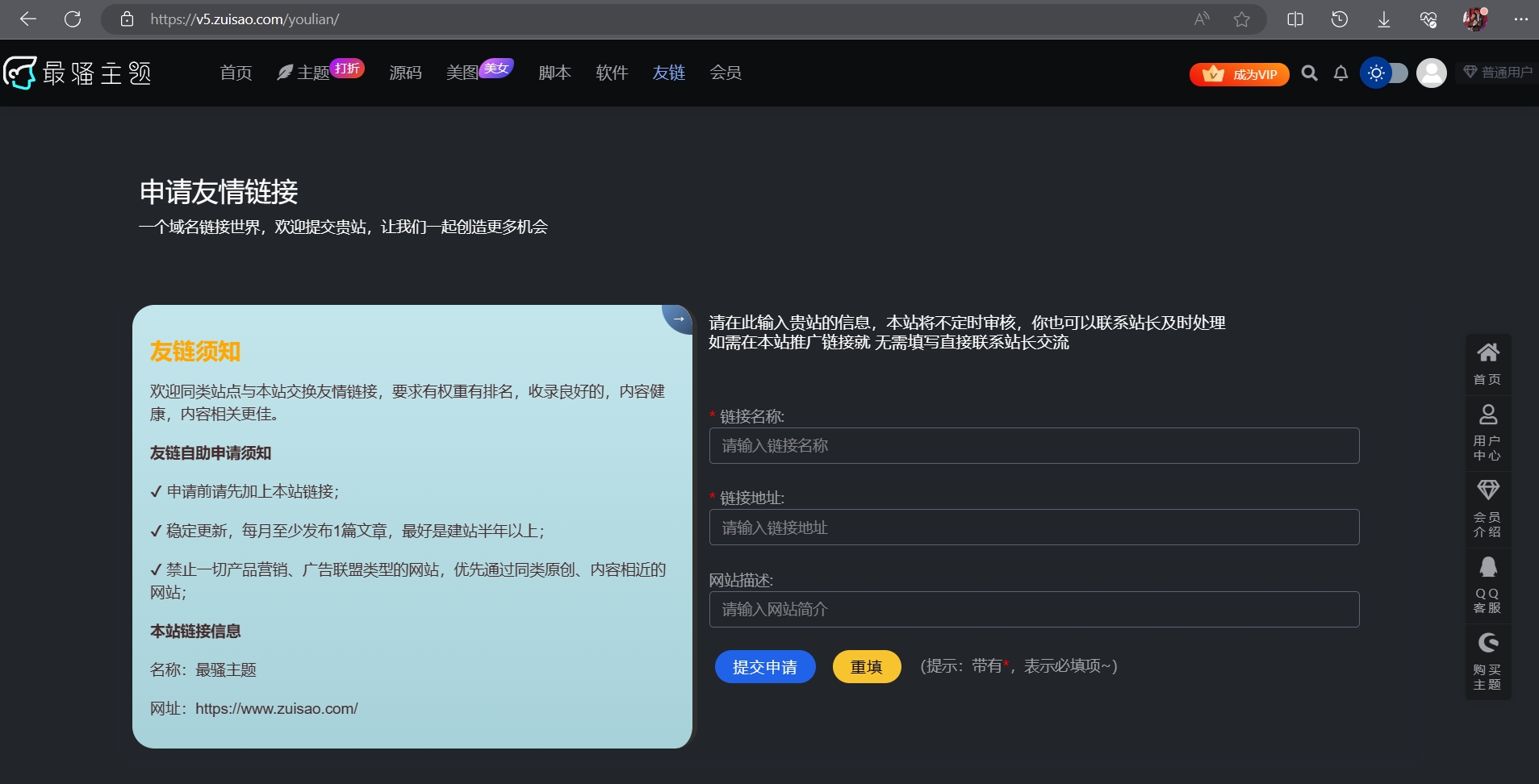This screenshot has width=1539, height=784.
Task: Open the search function
Action: click(x=1308, y=73)
